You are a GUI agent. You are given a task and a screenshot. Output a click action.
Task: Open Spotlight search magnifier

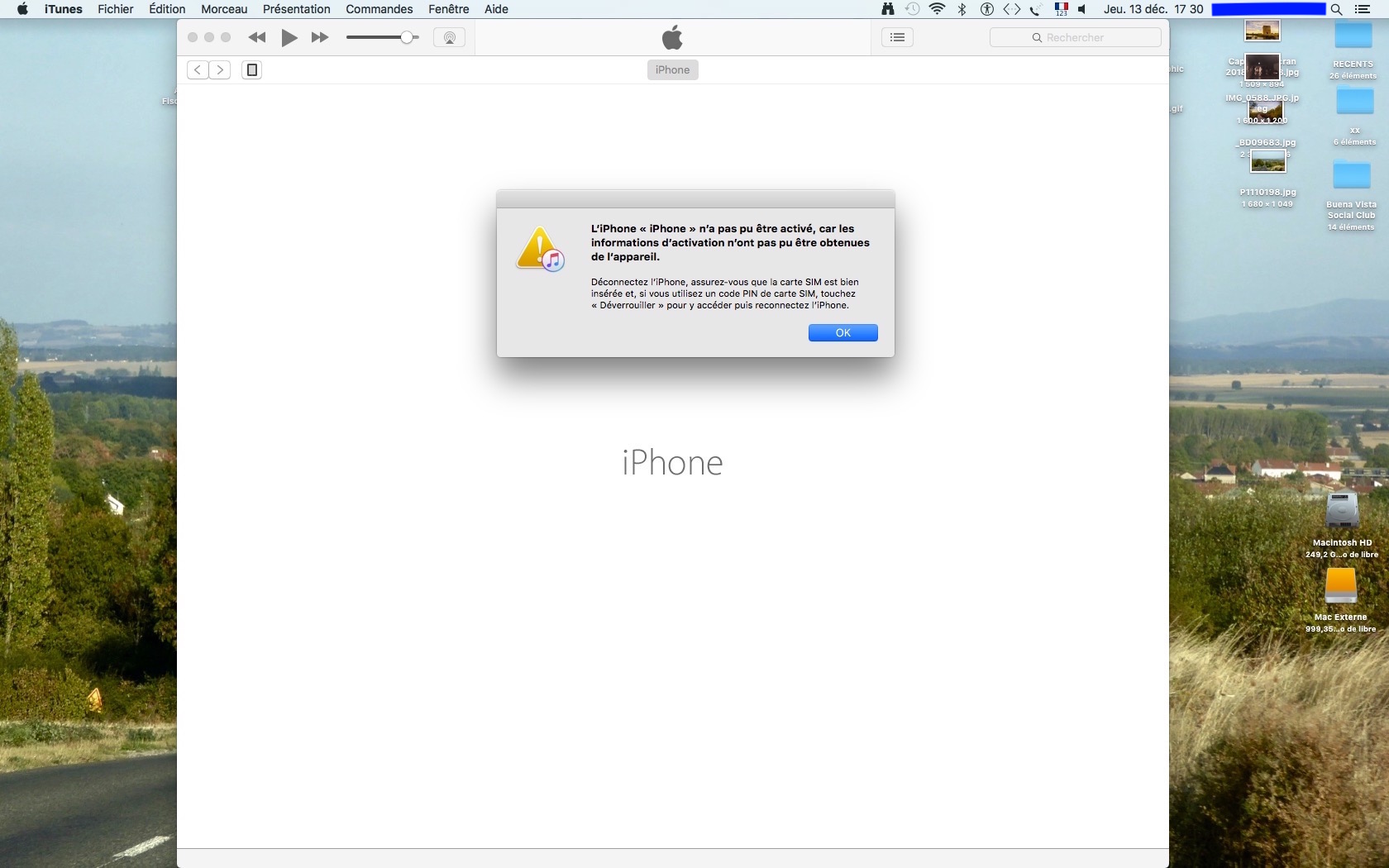point(1336,9)
